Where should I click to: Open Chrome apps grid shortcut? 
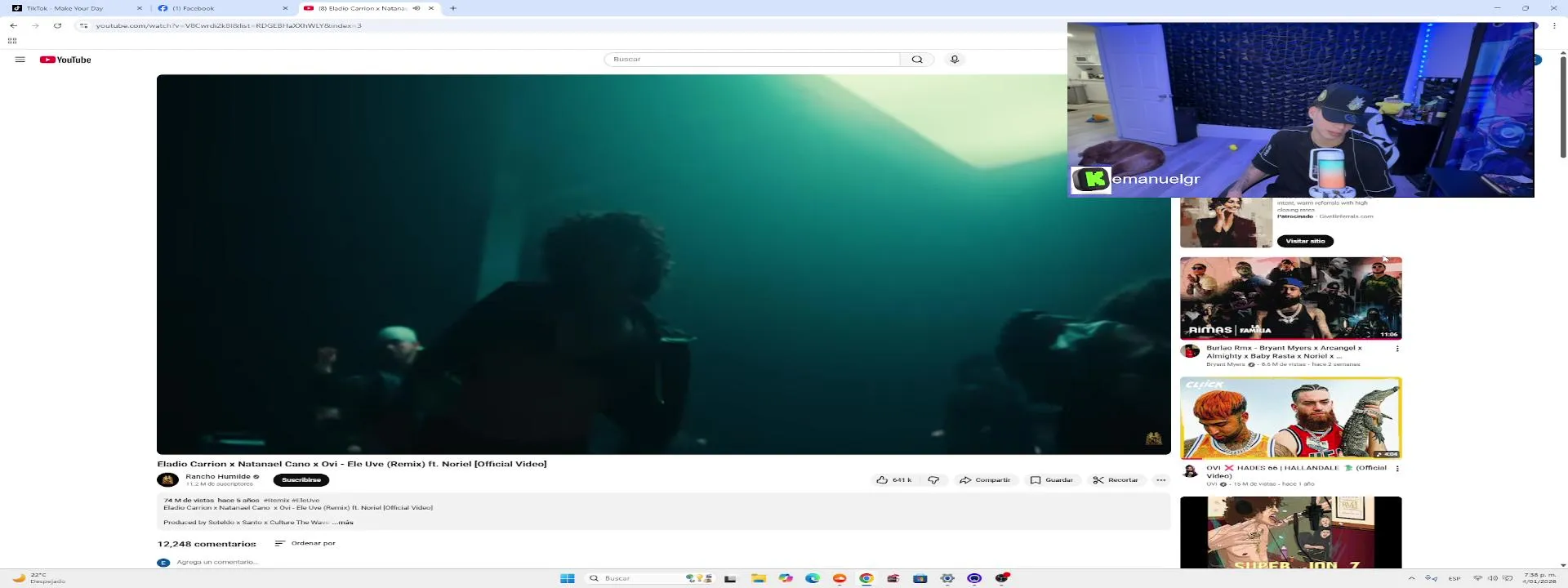pos(12,40)
